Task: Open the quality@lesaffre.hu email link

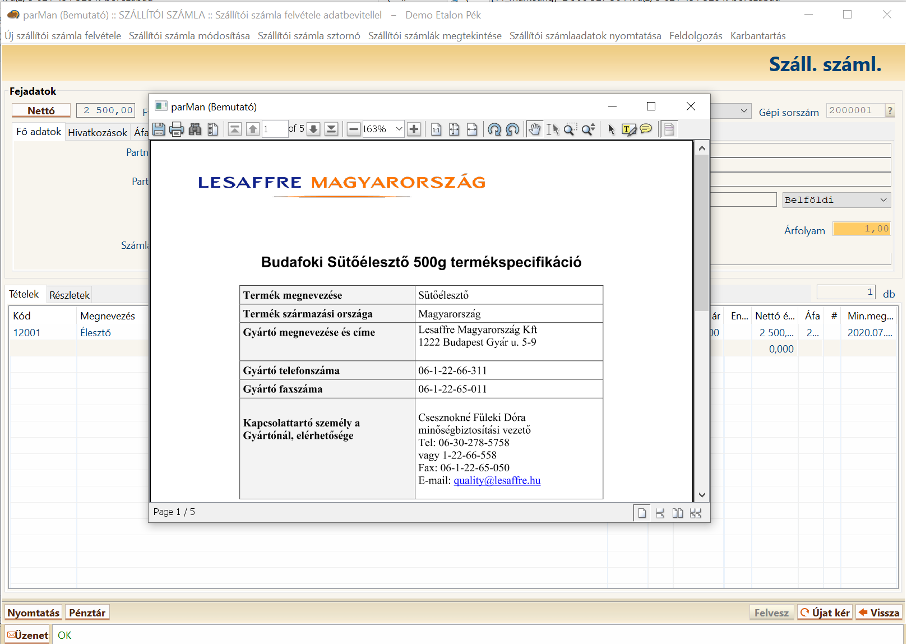Action: tap(497, 481)
